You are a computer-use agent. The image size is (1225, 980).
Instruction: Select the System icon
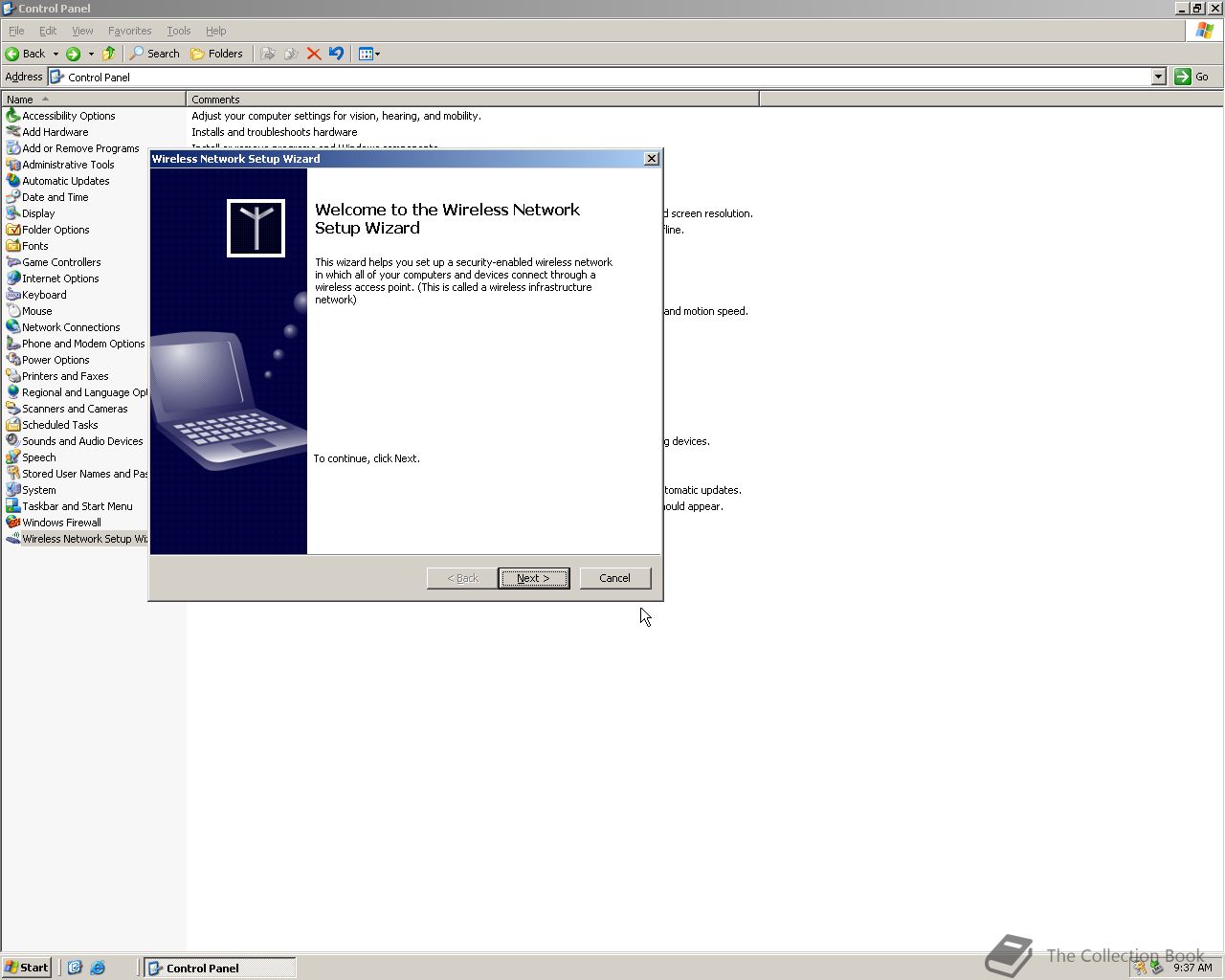coord(13,490)
